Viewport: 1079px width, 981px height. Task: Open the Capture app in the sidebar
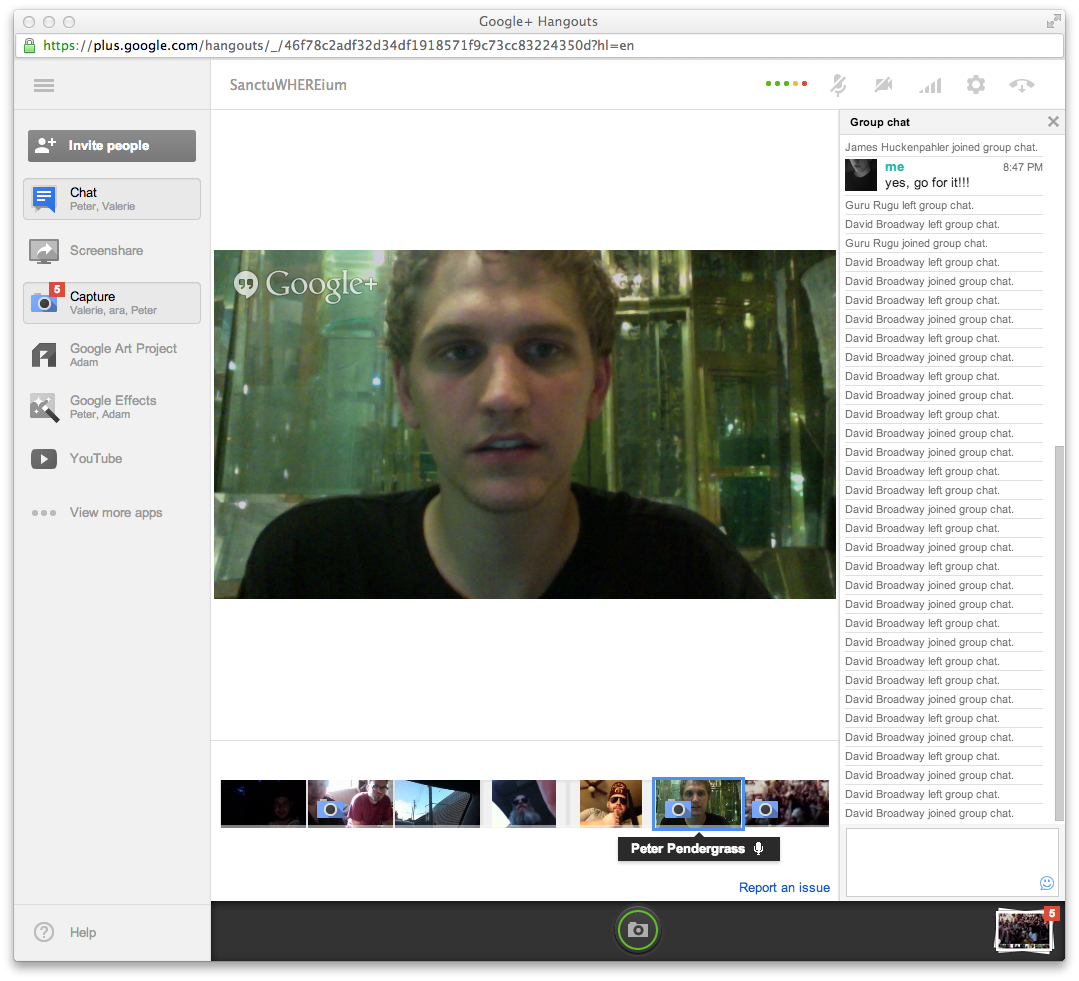[112, 303]
